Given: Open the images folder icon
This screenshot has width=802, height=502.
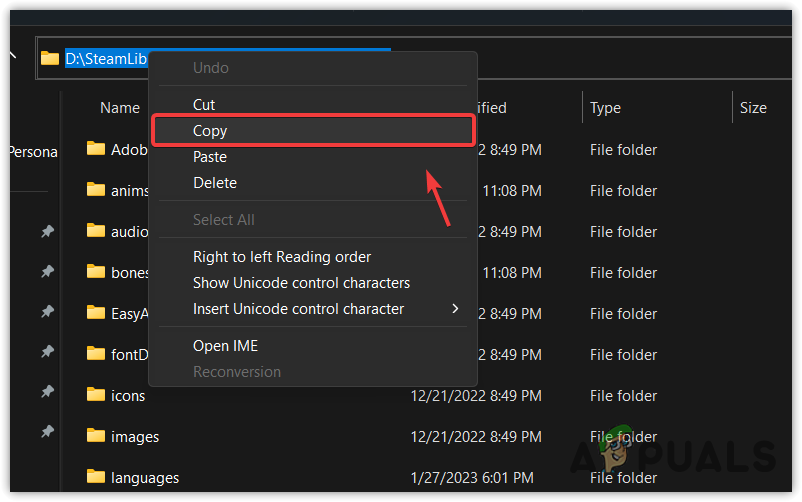Looking at the screenshot, I should [x=96, y=435].
